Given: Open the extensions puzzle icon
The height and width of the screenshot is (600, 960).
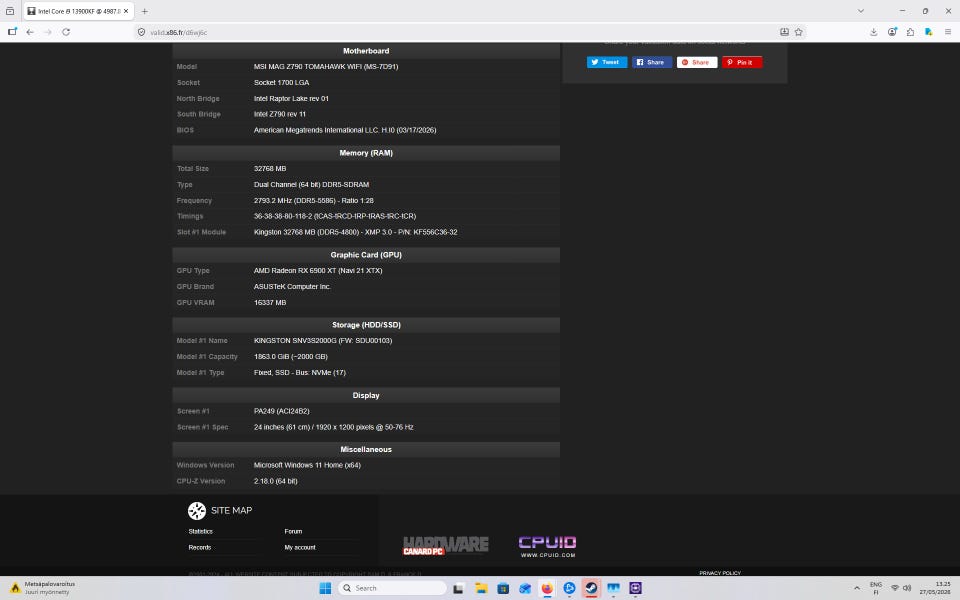Looking at the screenshot, I should [x=910, y=32].
